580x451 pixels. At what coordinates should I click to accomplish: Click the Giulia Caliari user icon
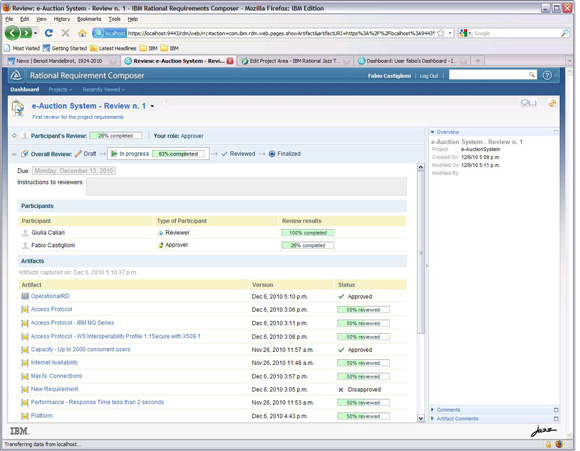pyautogui.click(x=25, y=233)
